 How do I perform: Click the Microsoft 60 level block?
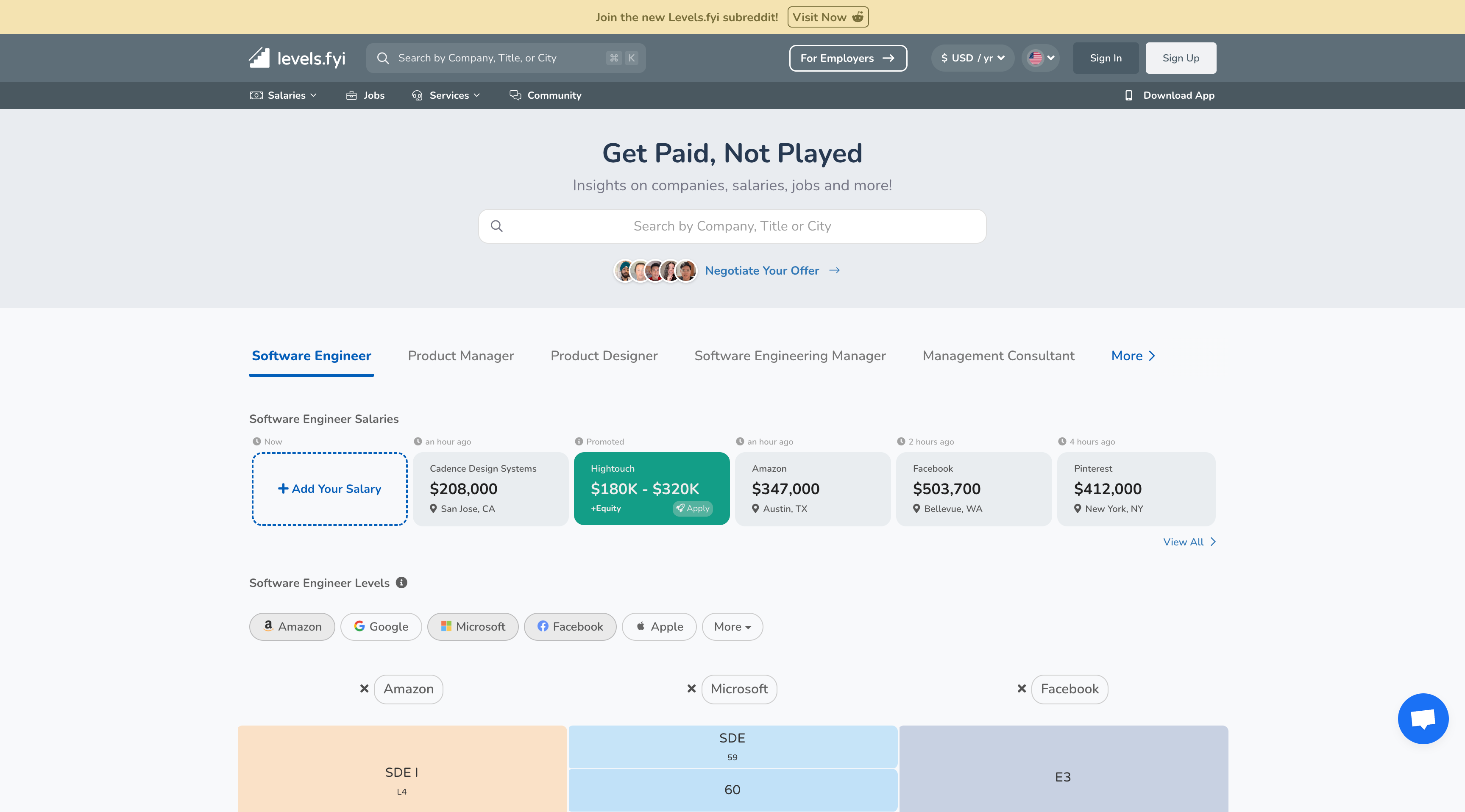(732, 790)
